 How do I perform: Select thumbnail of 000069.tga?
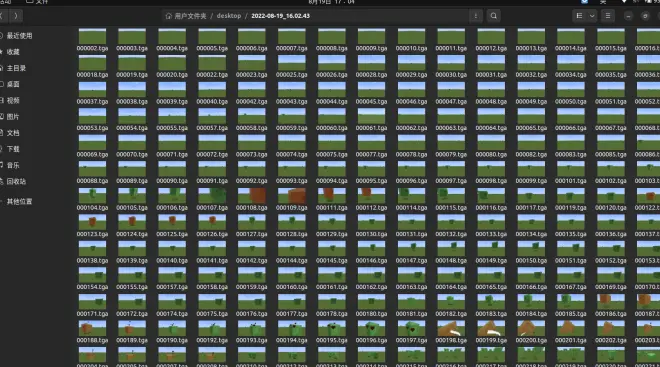(92, 142)
